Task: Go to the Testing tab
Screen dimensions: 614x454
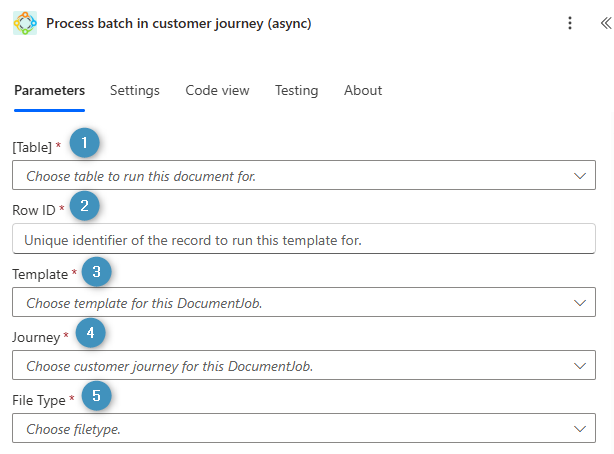Action: tap(297, 90)
